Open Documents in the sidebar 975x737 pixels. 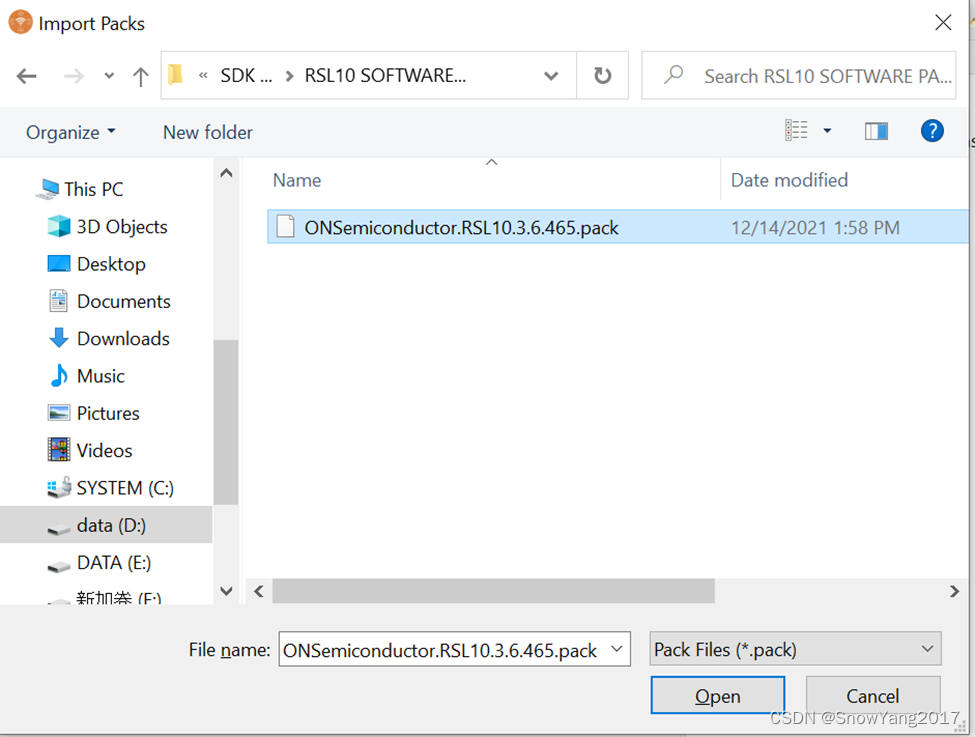[x=124, y=301]
